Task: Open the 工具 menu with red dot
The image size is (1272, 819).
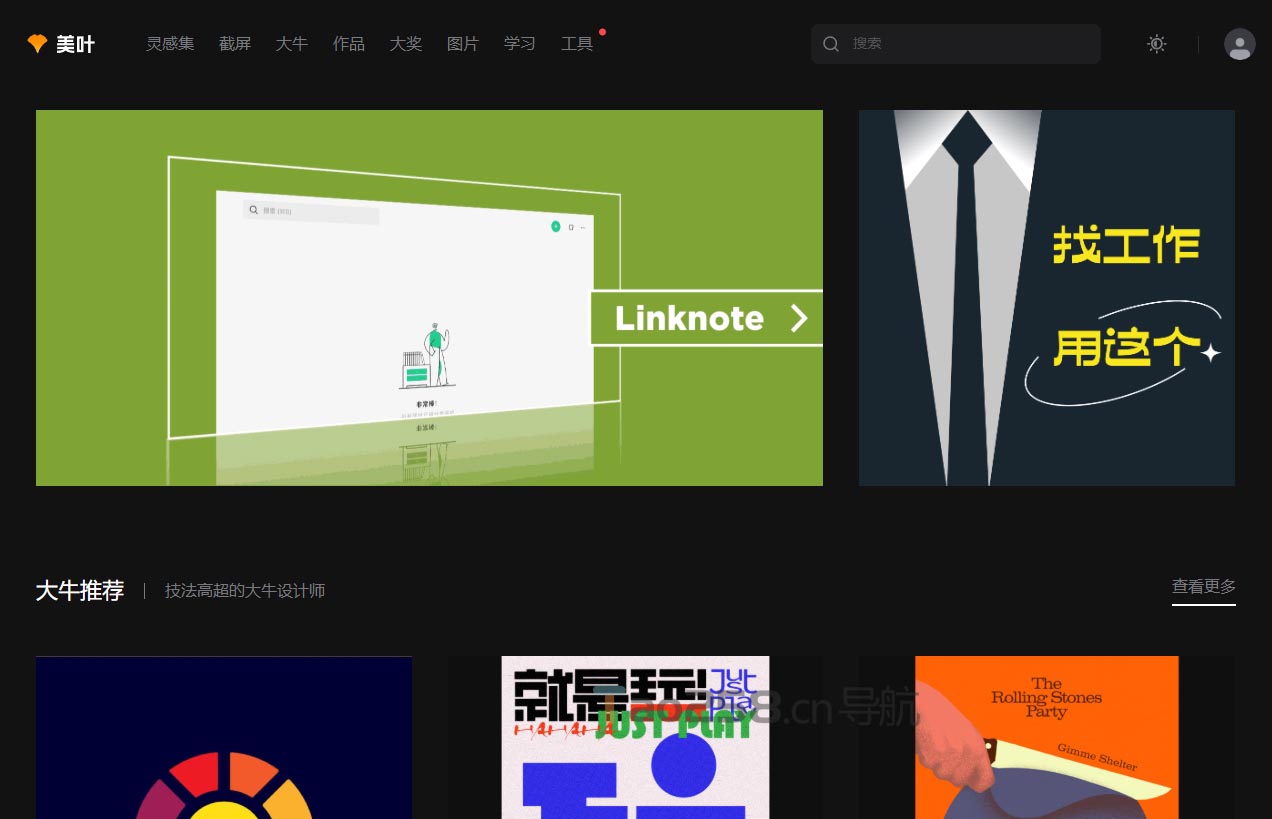Action: [x=577, y=44]
